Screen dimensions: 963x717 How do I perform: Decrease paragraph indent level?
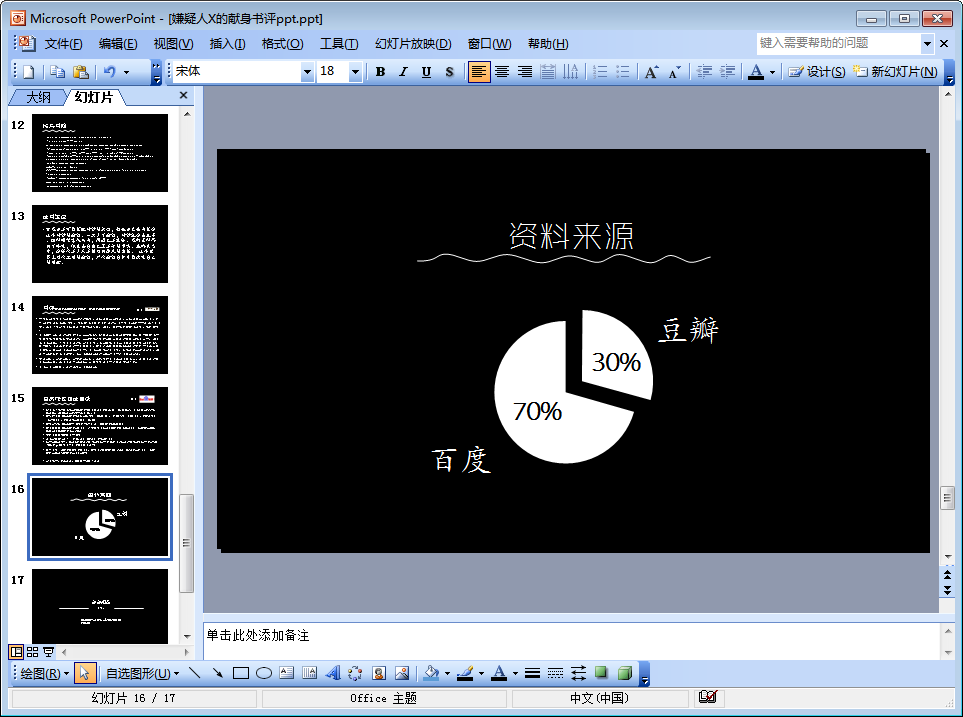click(x=704, y=72)
